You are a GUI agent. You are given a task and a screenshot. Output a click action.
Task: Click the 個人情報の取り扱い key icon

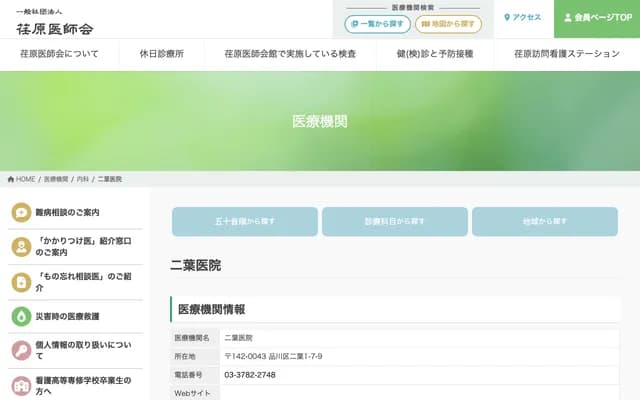pyautogui.click(x=21, y=350)
